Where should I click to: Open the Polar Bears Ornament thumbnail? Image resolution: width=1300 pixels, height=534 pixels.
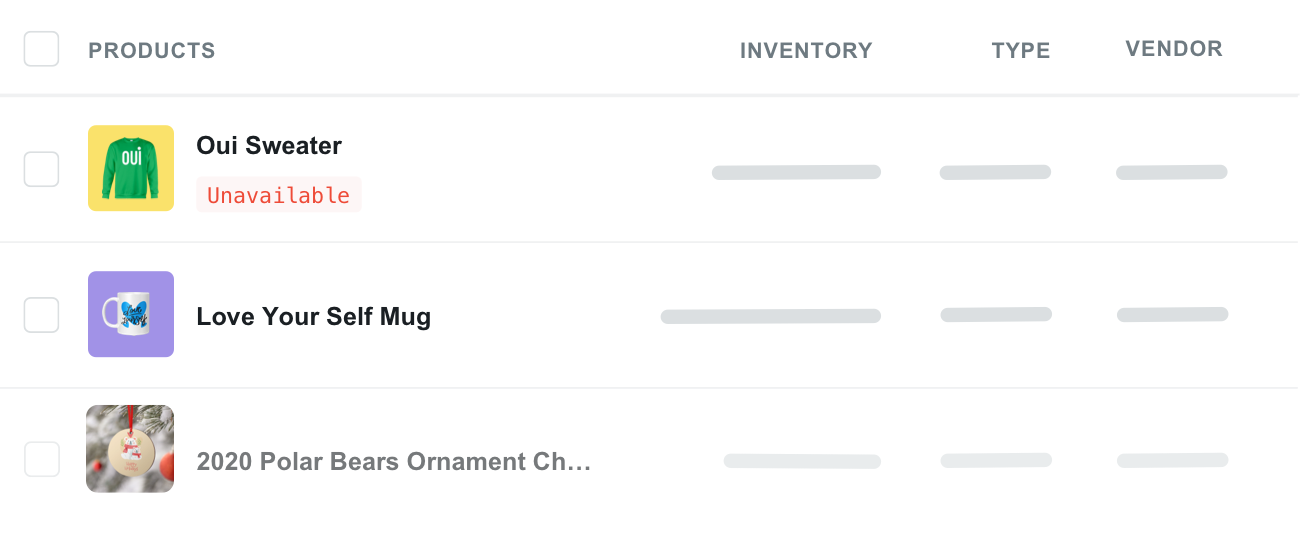coord(131,448)
